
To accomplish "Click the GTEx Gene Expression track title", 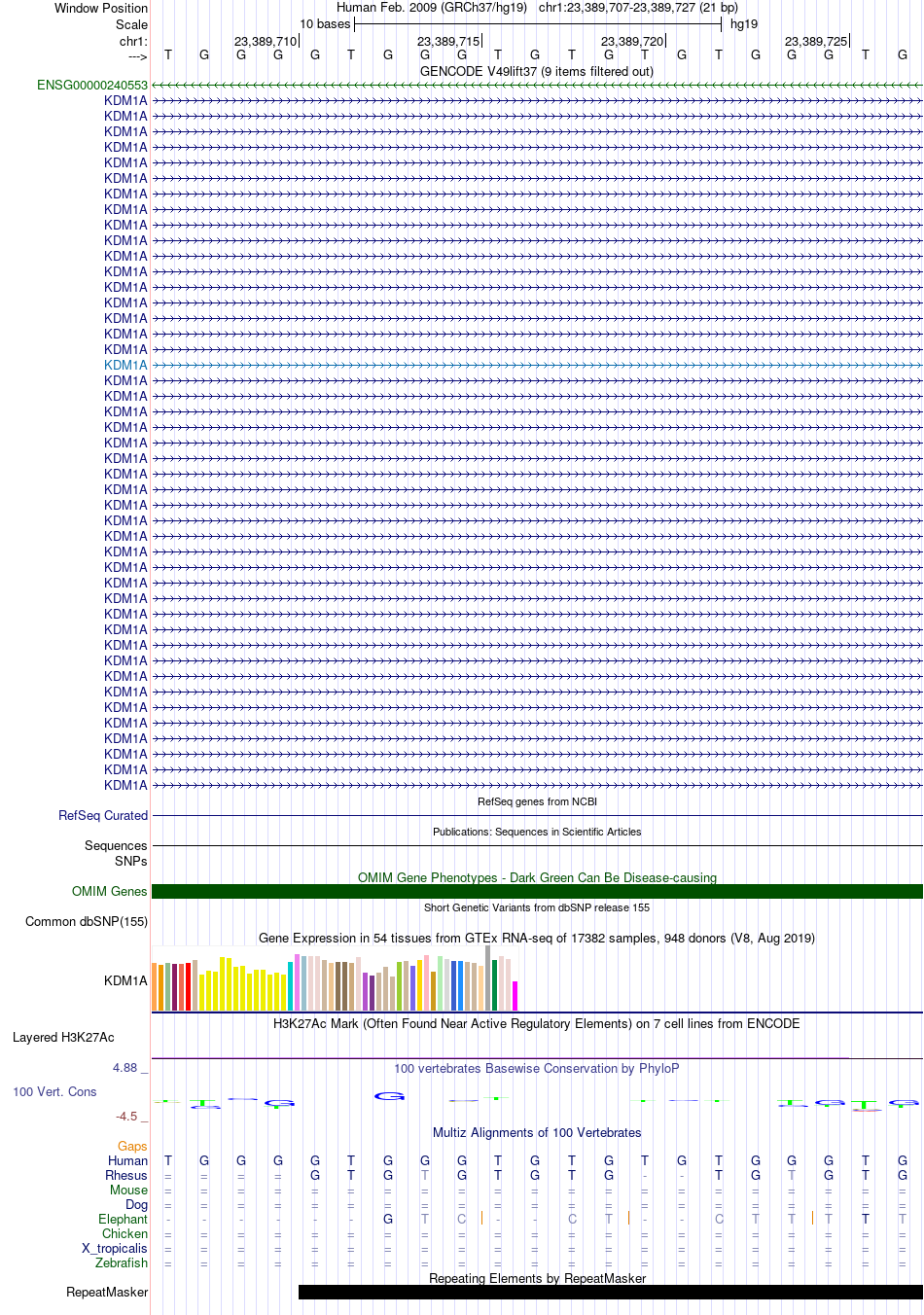I will click(537, 939).
